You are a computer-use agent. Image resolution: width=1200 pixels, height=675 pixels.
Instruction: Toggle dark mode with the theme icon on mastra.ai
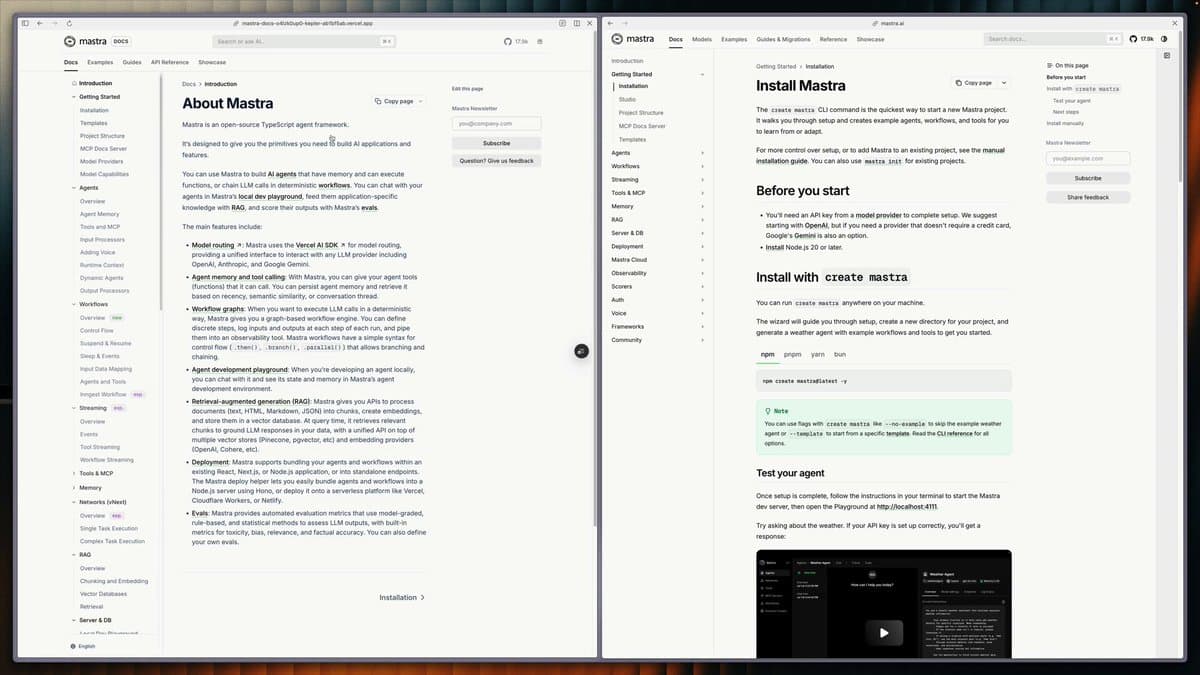(1162, 39)
